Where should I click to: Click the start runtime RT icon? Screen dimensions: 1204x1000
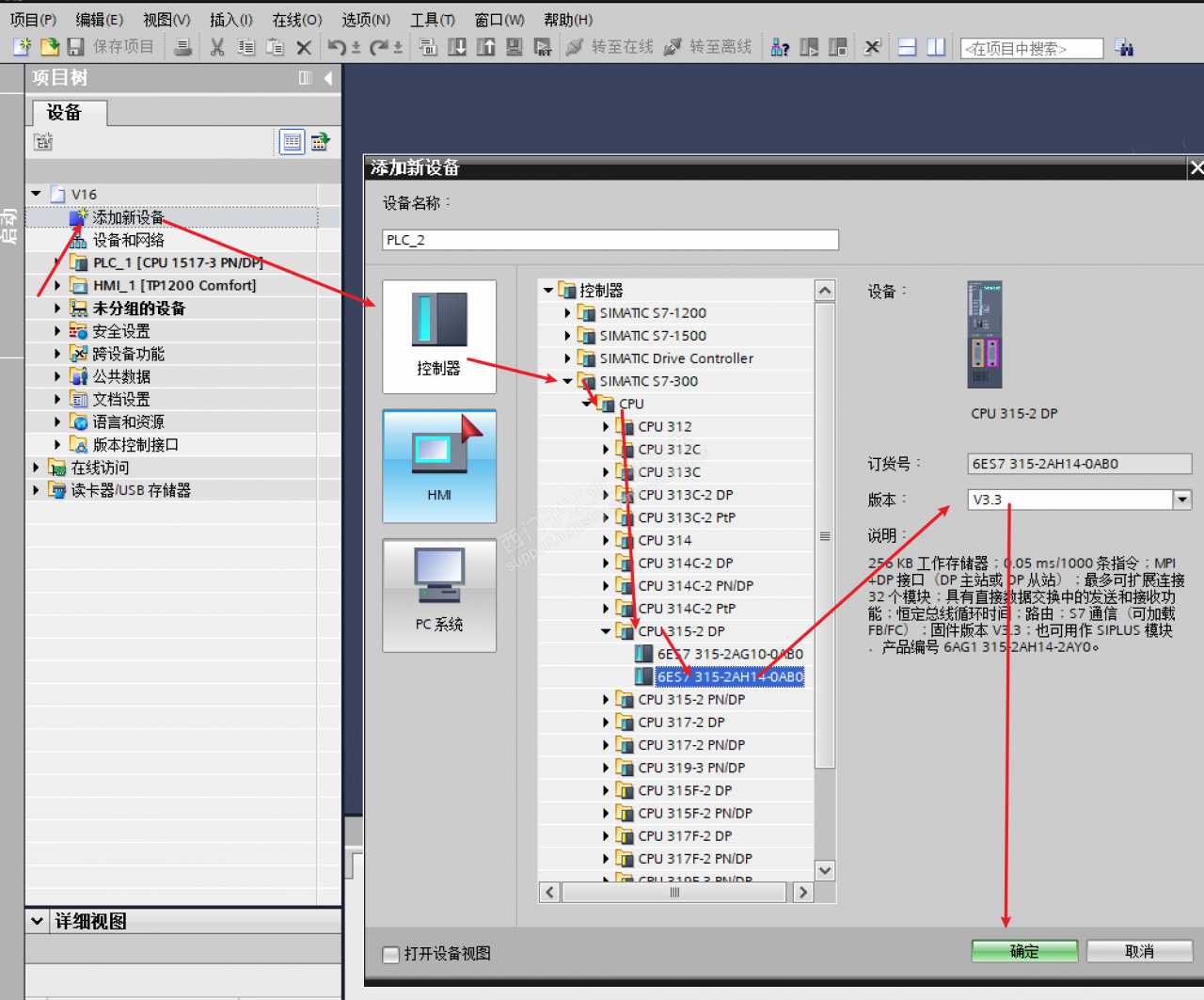543,46
